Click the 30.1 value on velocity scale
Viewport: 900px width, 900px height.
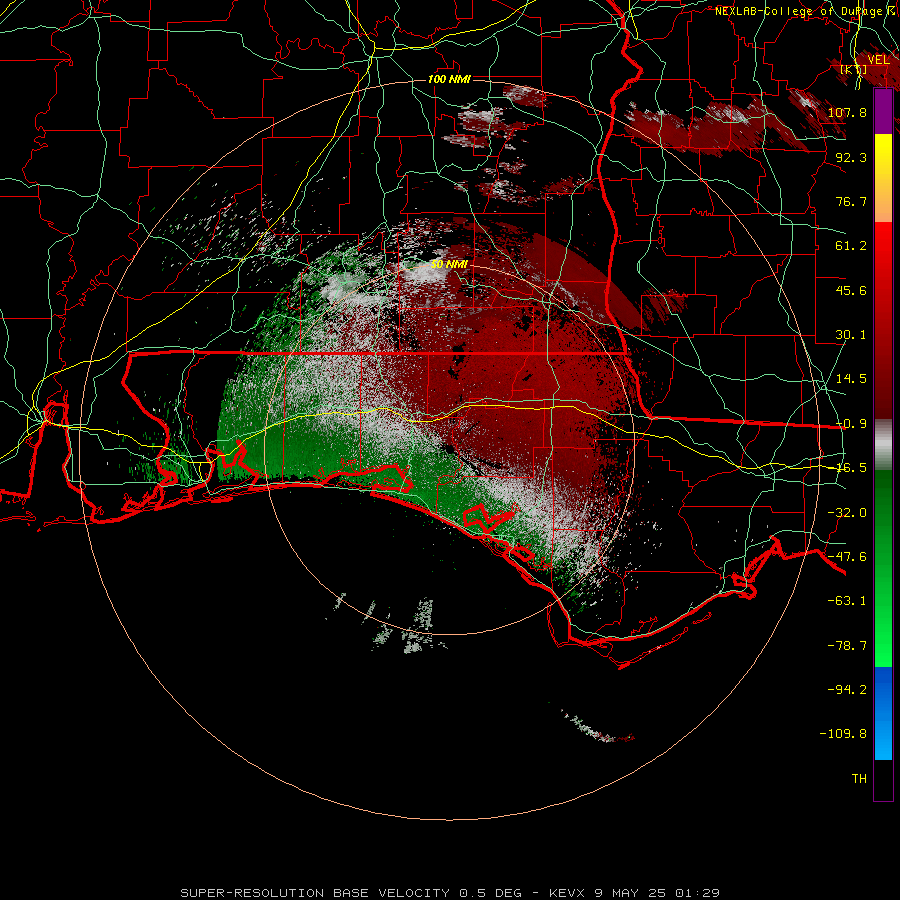click(851, 335)
